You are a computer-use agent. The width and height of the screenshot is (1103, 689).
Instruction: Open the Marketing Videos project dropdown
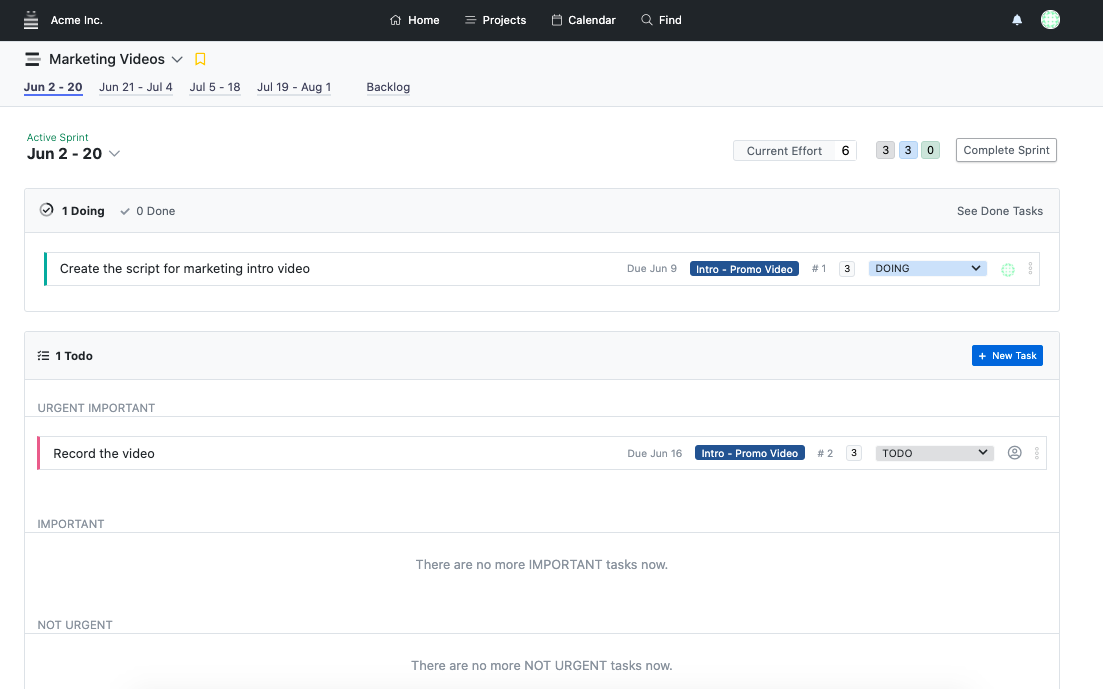tap(177, 59)
